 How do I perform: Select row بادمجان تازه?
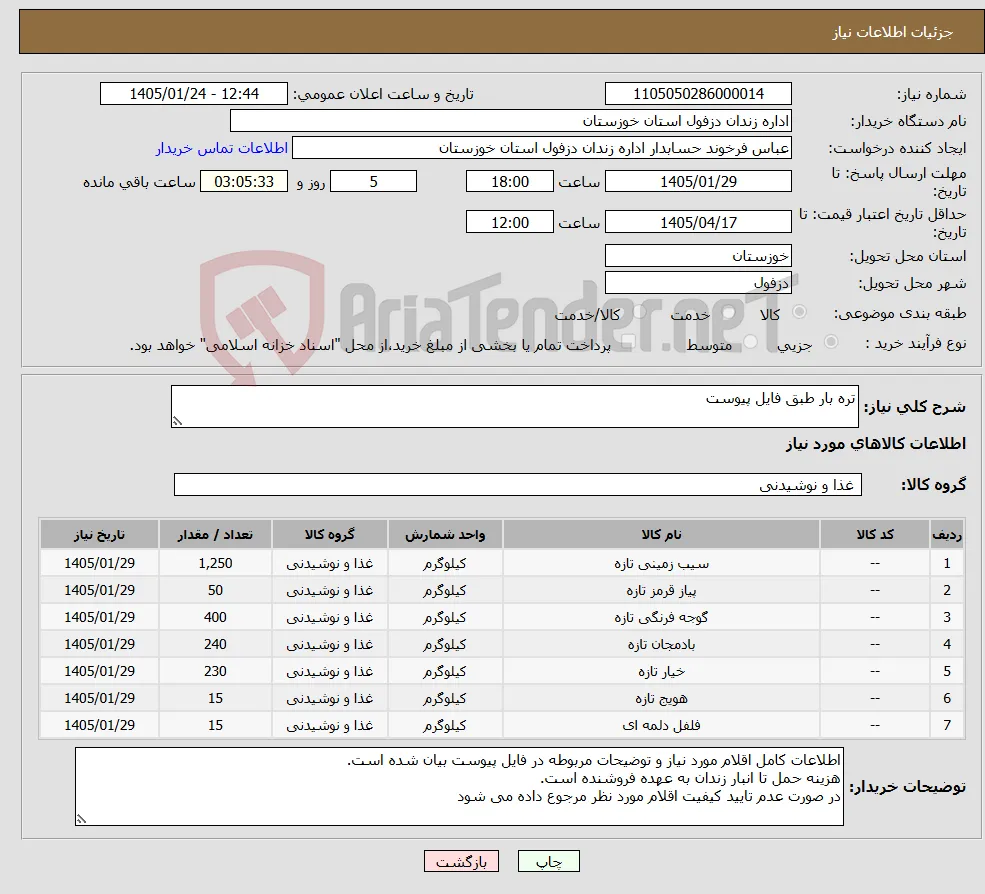pos(502,645)
